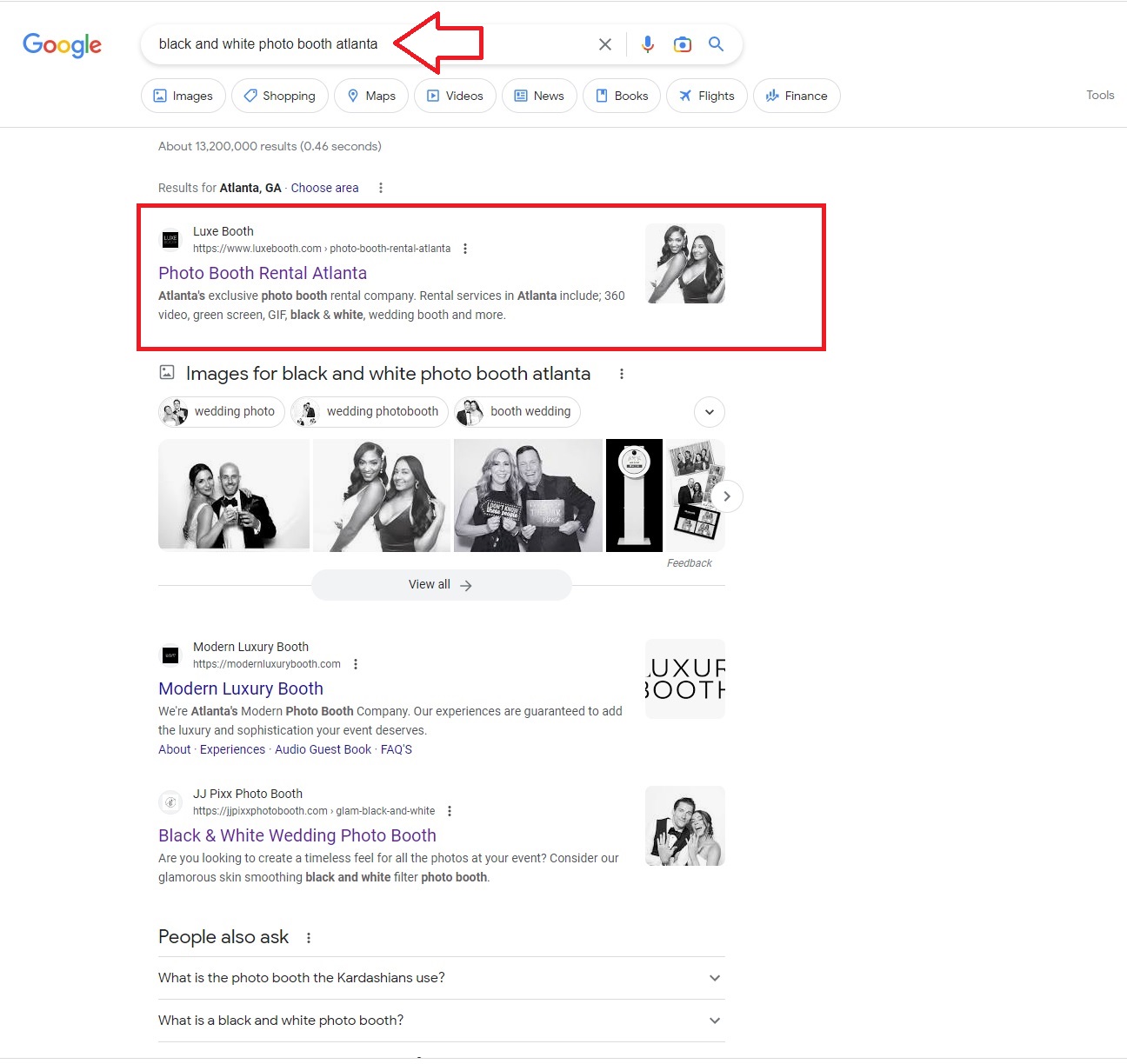Switch to the Maps tab
1127x1064 pixels.
point(371,96)
